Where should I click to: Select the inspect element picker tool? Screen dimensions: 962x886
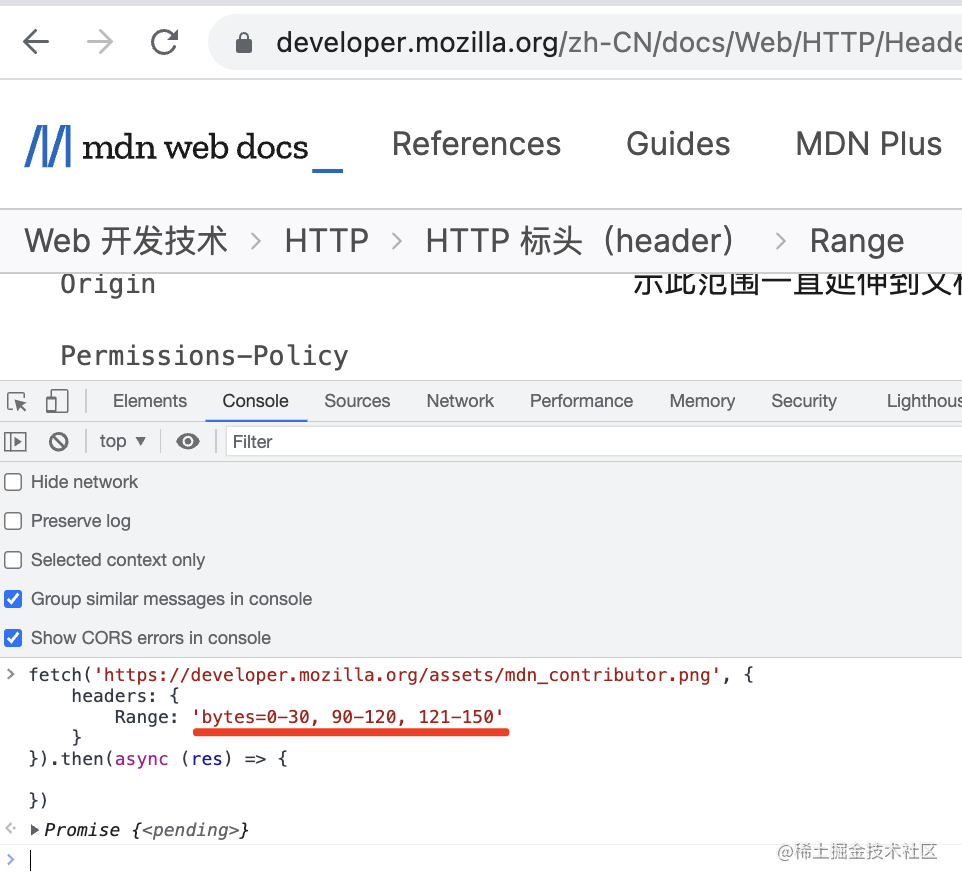pyautogui.click(x=15, y=400)
